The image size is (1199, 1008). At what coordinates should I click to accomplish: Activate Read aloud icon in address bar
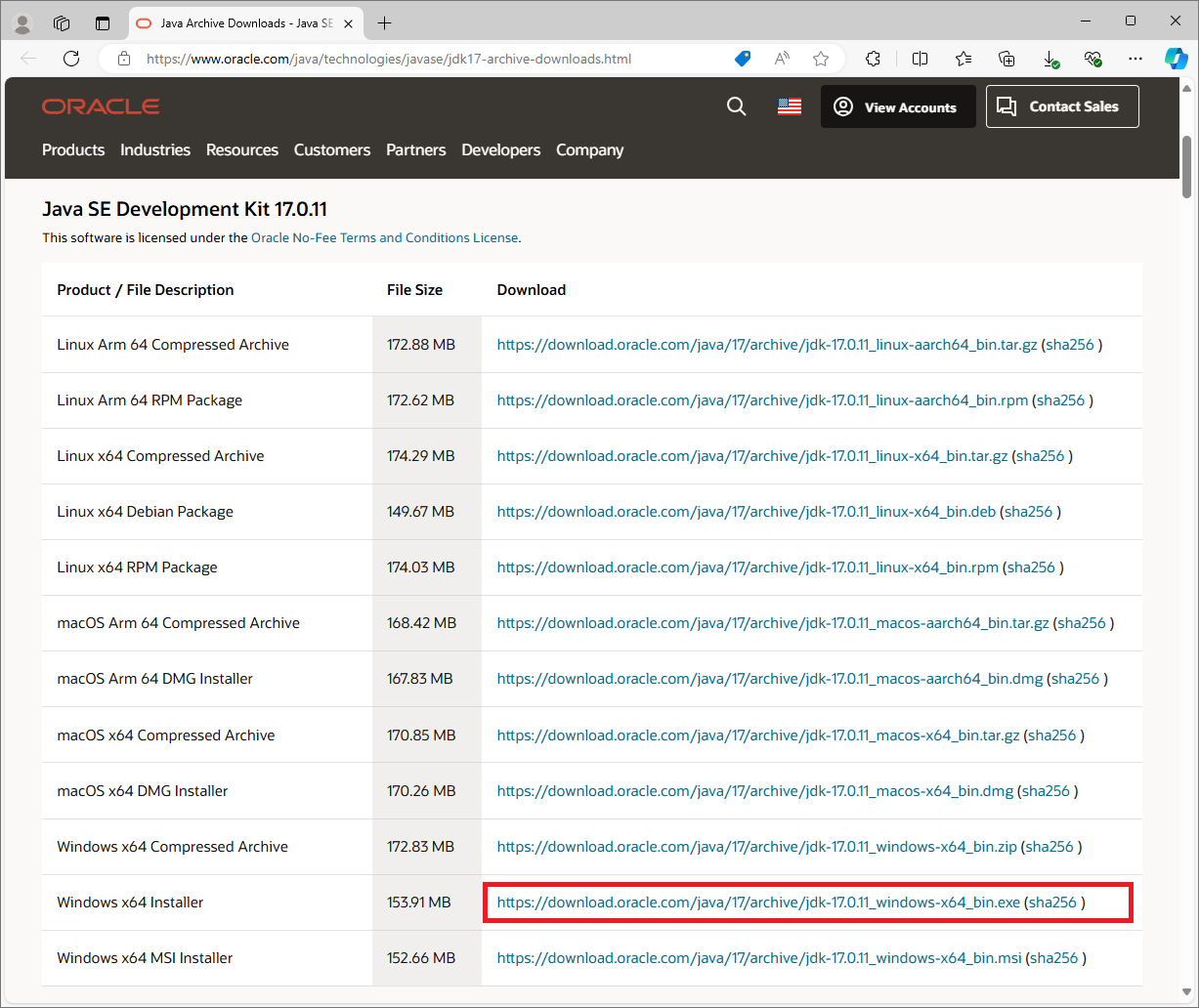point(782,59)
